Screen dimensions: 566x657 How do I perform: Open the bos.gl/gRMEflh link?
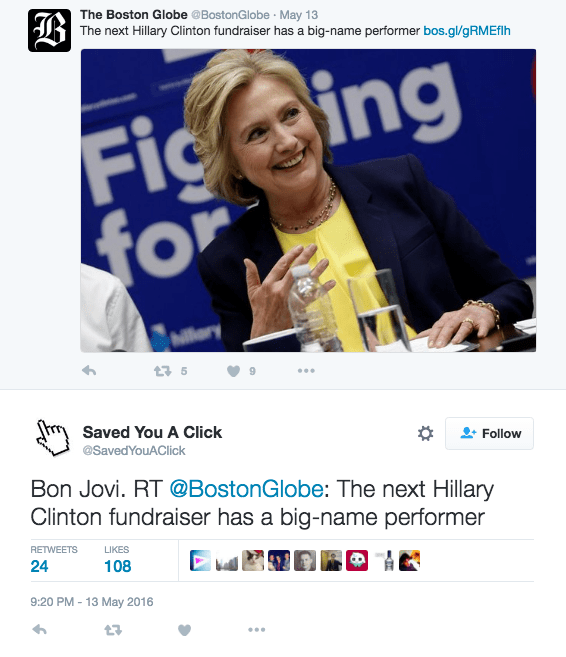point(467,31)
